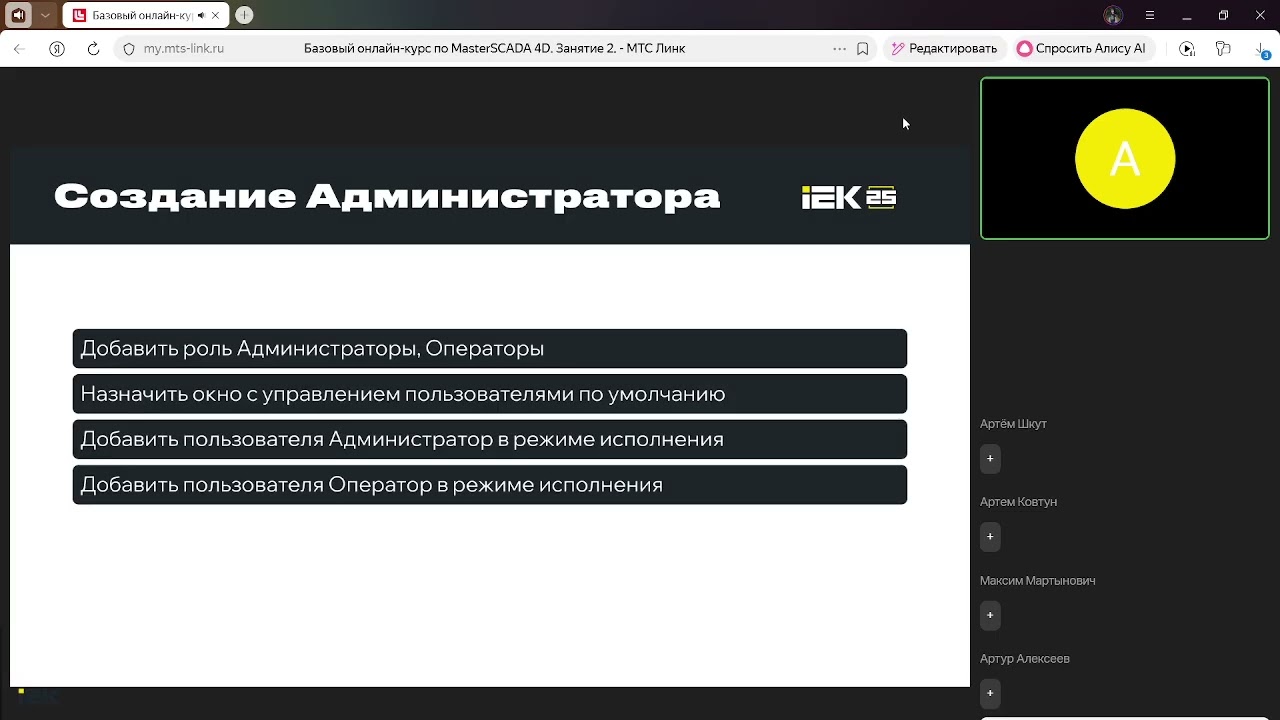1280x720 pixels.
Task: Open the browser hamburger menu
Action: tap(1150, 15)
